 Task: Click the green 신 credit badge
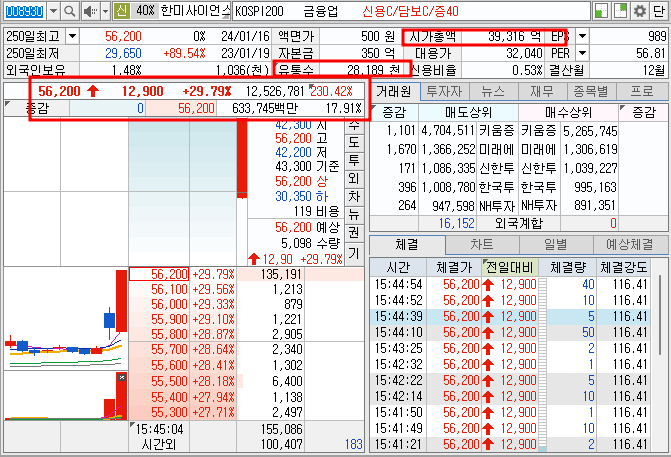(122, 11)
